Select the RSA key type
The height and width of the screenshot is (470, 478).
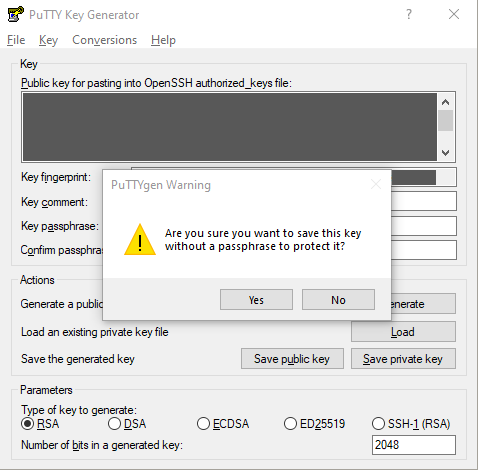pyautogui.click(x=40, y=424)
